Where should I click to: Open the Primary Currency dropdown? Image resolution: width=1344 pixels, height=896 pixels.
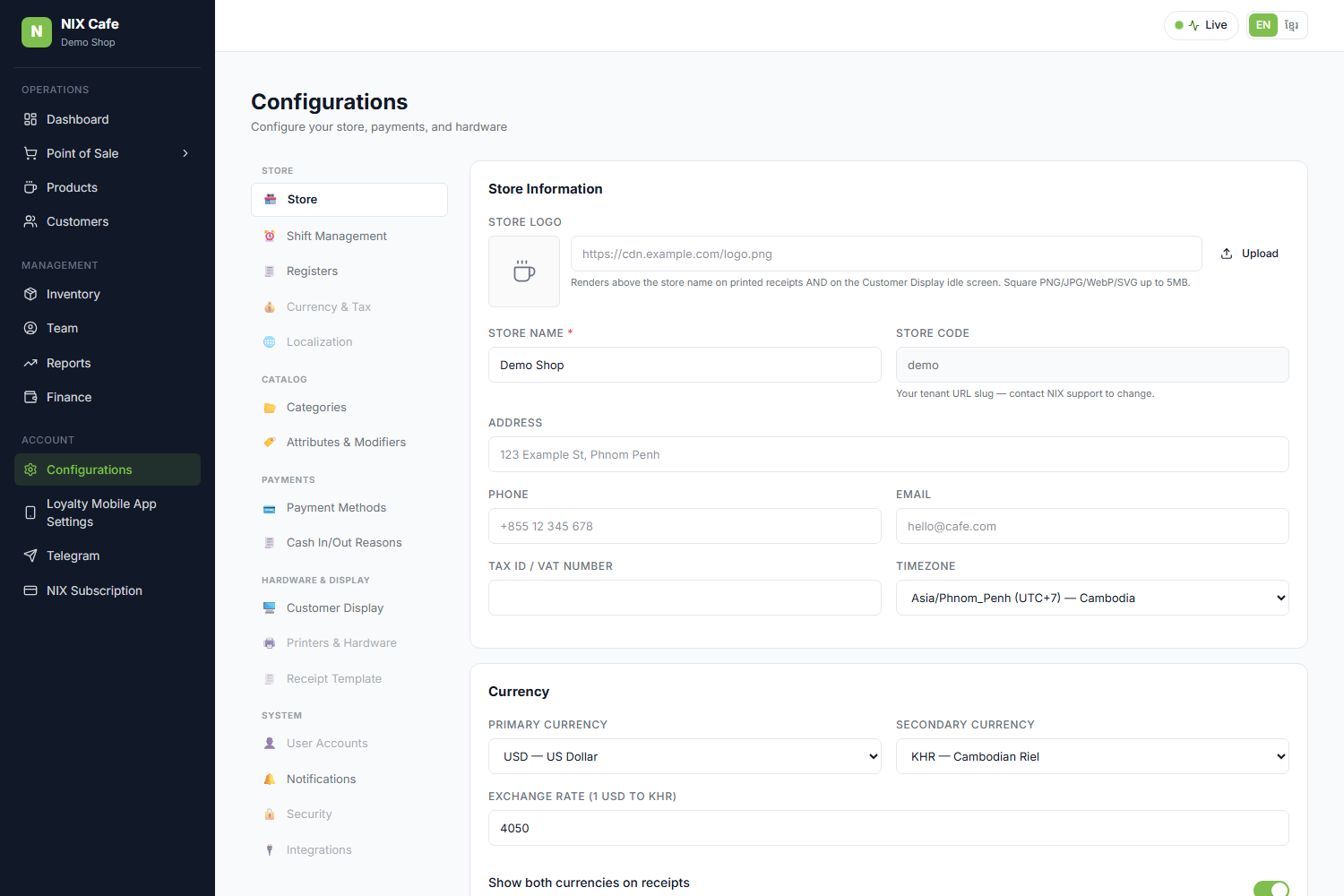click(x=685, y=756)
